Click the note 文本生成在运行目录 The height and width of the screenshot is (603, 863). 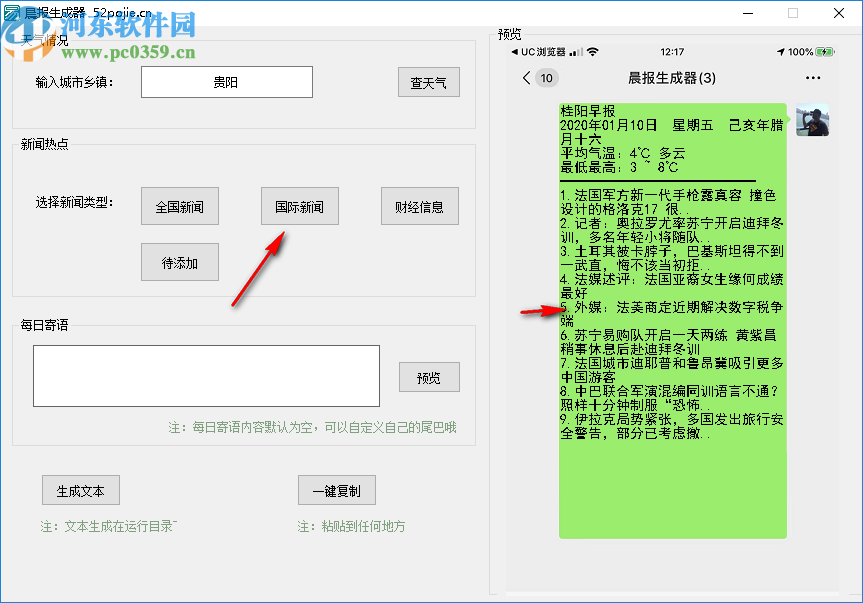108,526
